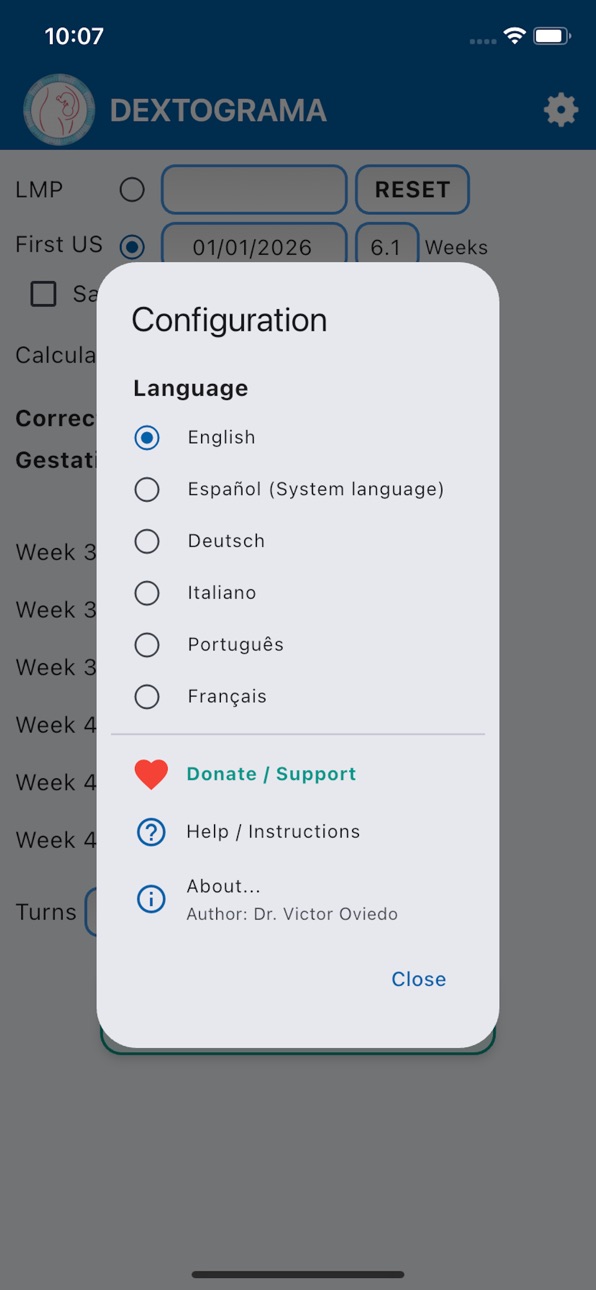Select the LMP radio button

[132, 190]
